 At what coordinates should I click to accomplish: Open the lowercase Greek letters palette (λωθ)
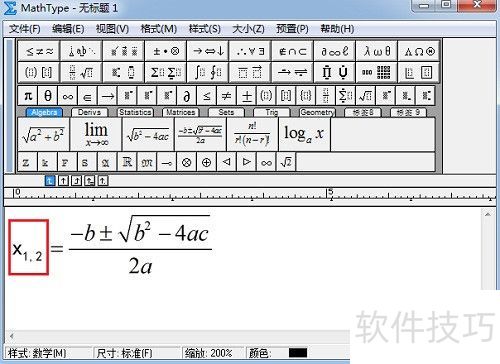pyautogui.click(x=376, y=51)
